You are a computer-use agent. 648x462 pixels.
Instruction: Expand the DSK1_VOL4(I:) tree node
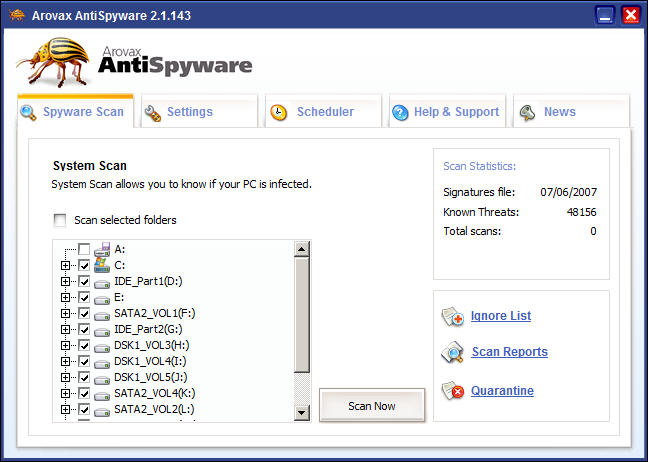65,361
